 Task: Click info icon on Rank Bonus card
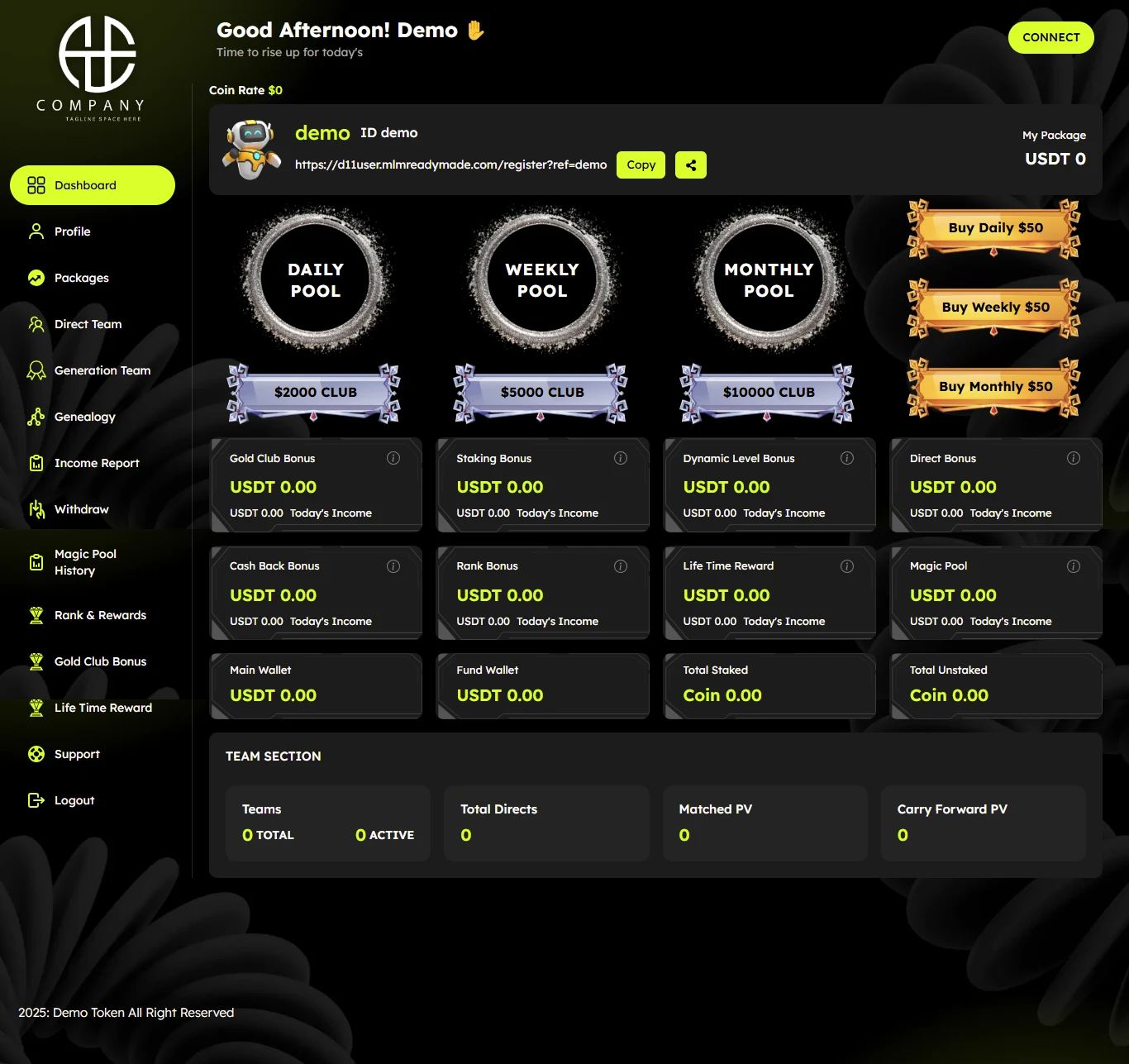(621, 566)
